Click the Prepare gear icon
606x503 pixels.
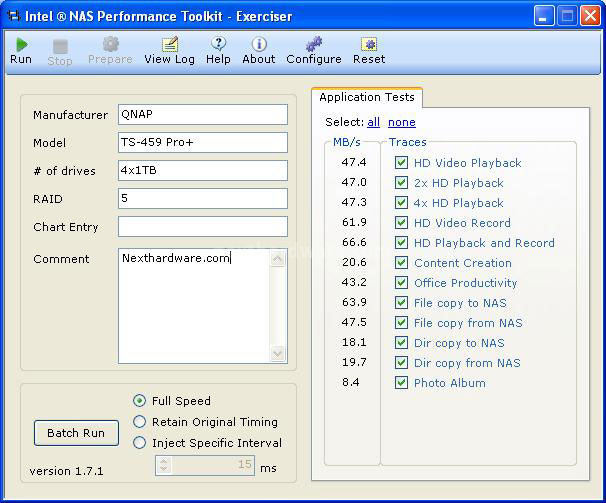pyautogui.click(x=111, y=44)
